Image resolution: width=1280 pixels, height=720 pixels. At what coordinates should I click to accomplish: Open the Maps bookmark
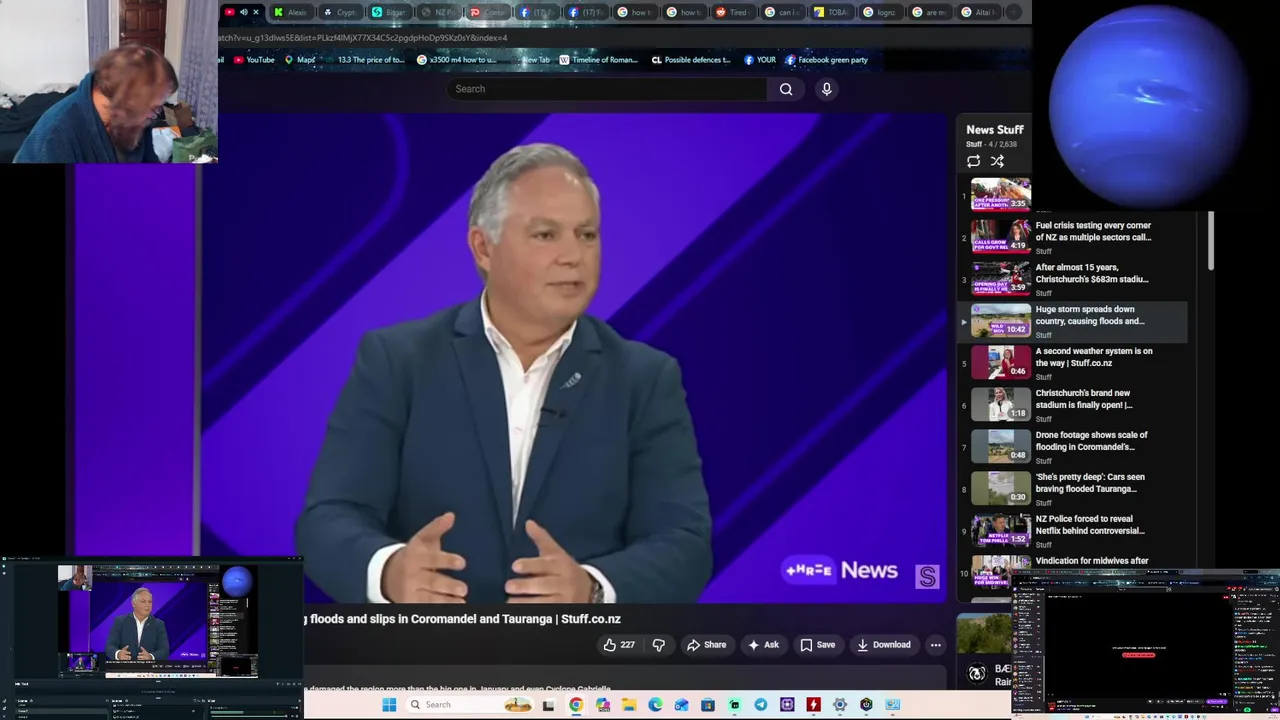point(299,60)
